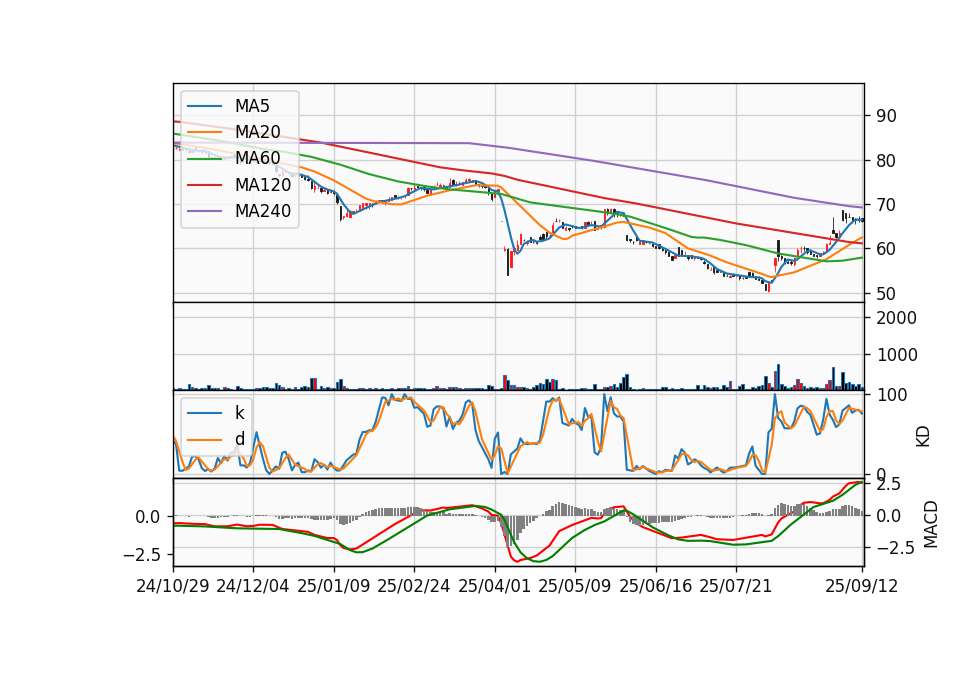960x690 pixels.
Task: Click the KD axis title label
Action: coord(923,436)
